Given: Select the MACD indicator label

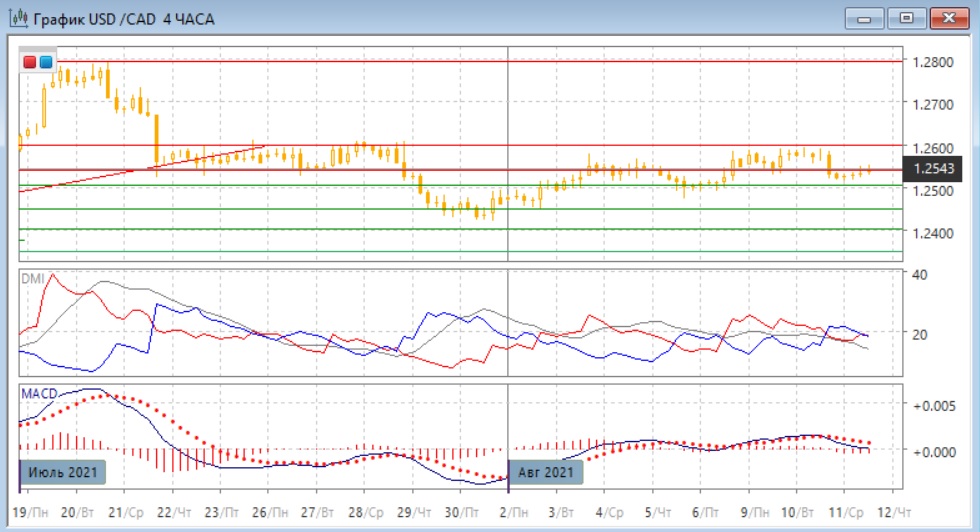Looking at the screenshot, I should [x=38, y=394].
